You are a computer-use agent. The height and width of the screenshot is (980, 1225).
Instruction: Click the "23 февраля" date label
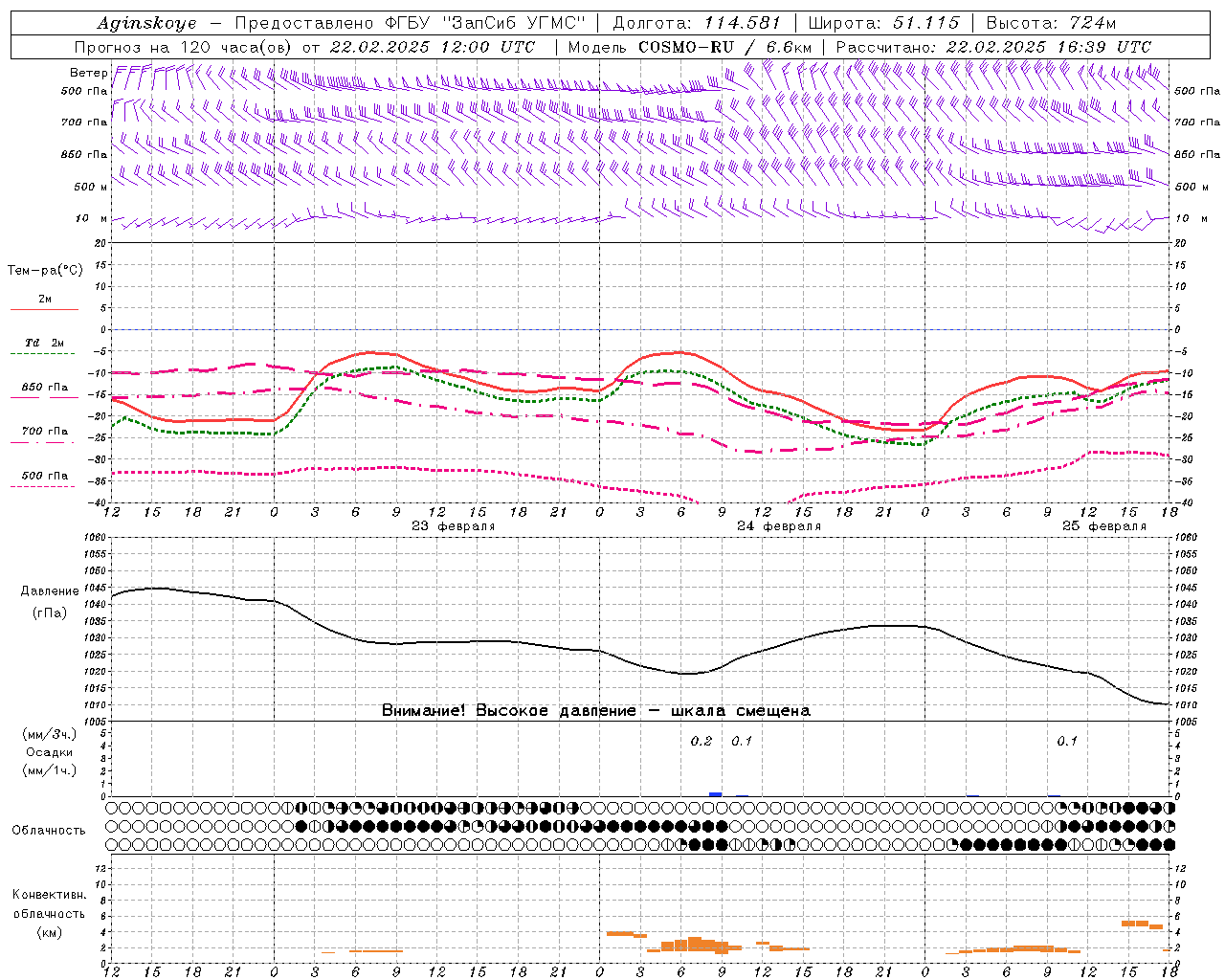454,526
